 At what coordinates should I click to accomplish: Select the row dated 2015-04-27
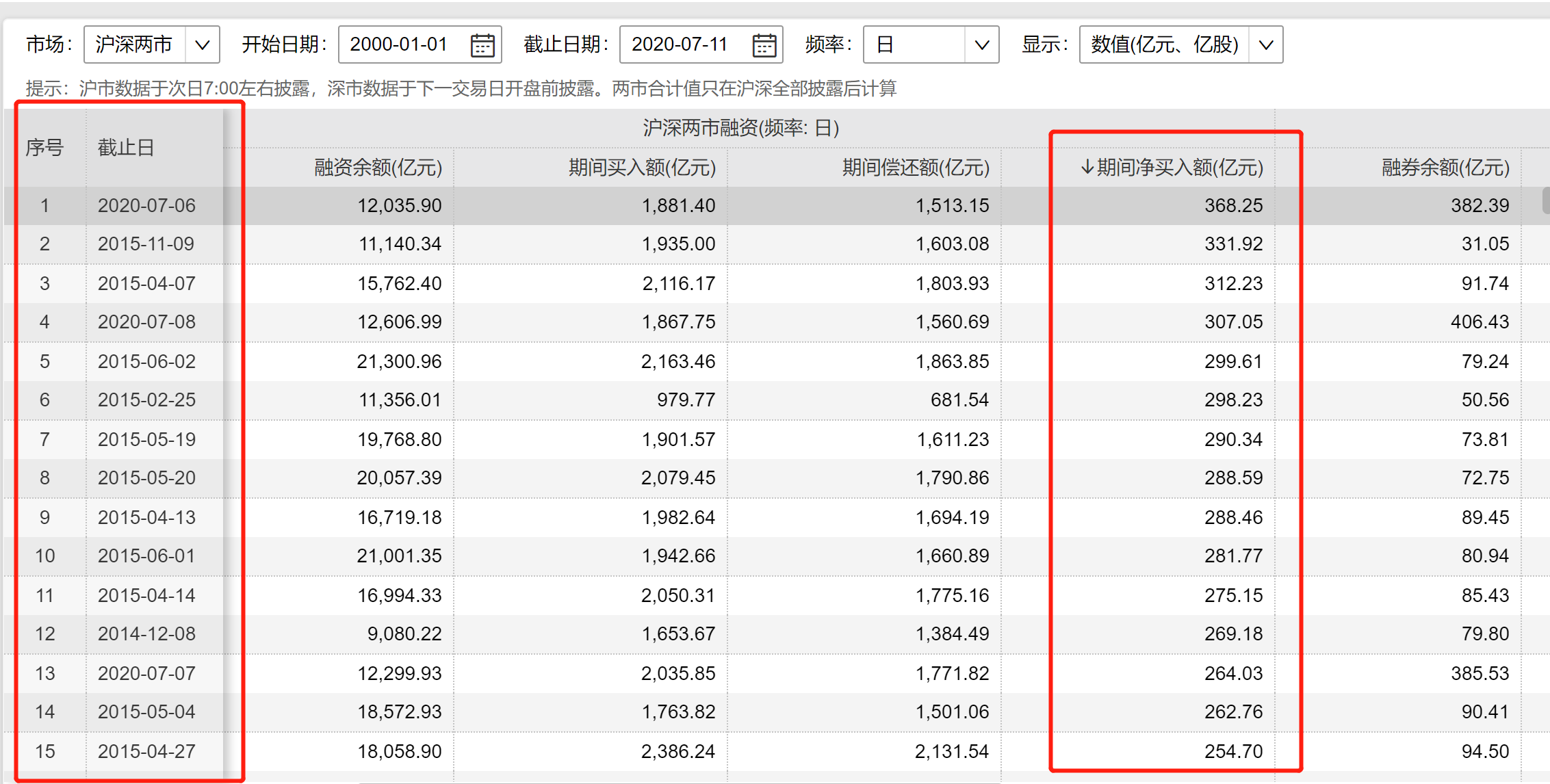point(146,752)
